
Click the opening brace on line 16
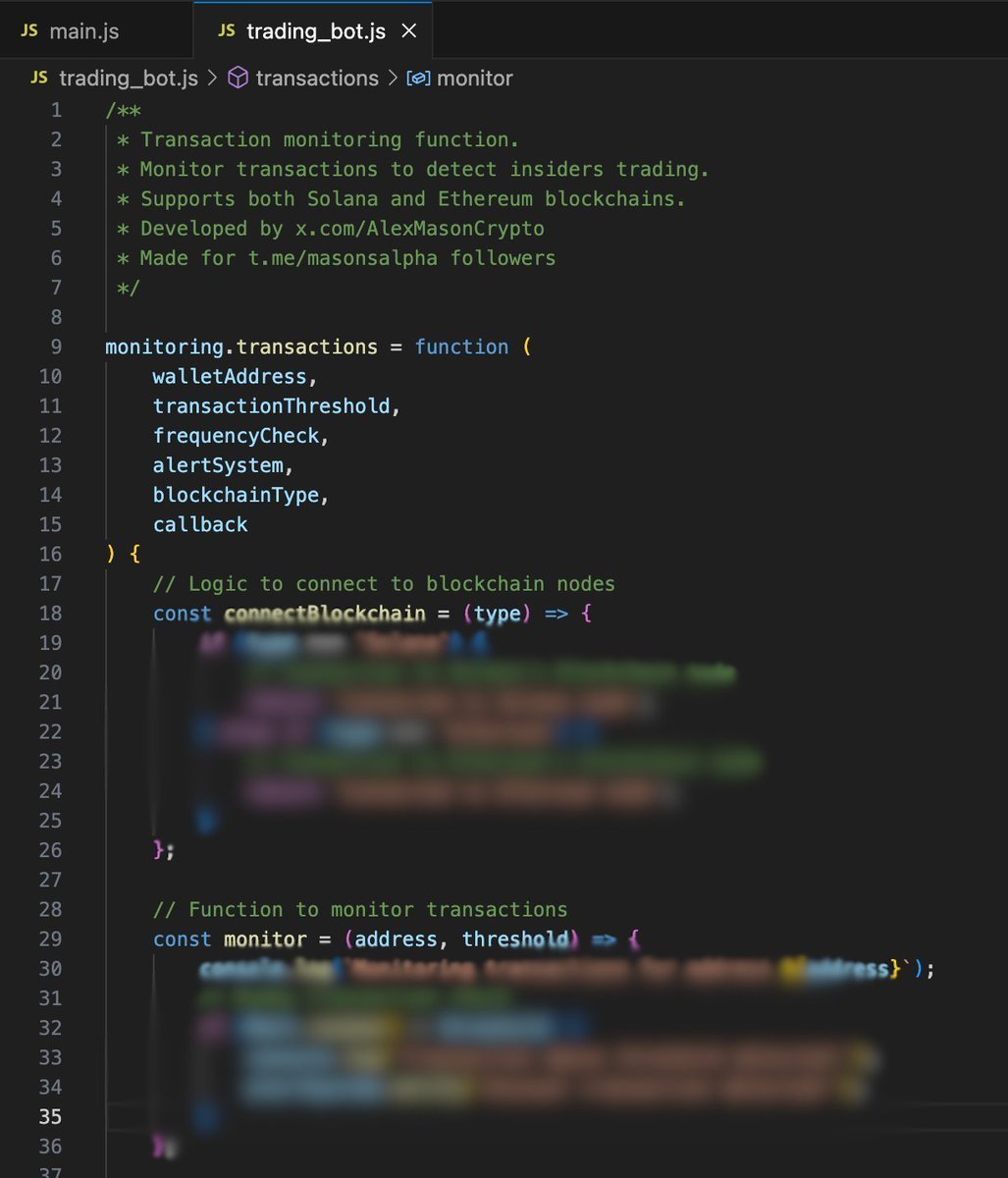[x=134, y=555]
